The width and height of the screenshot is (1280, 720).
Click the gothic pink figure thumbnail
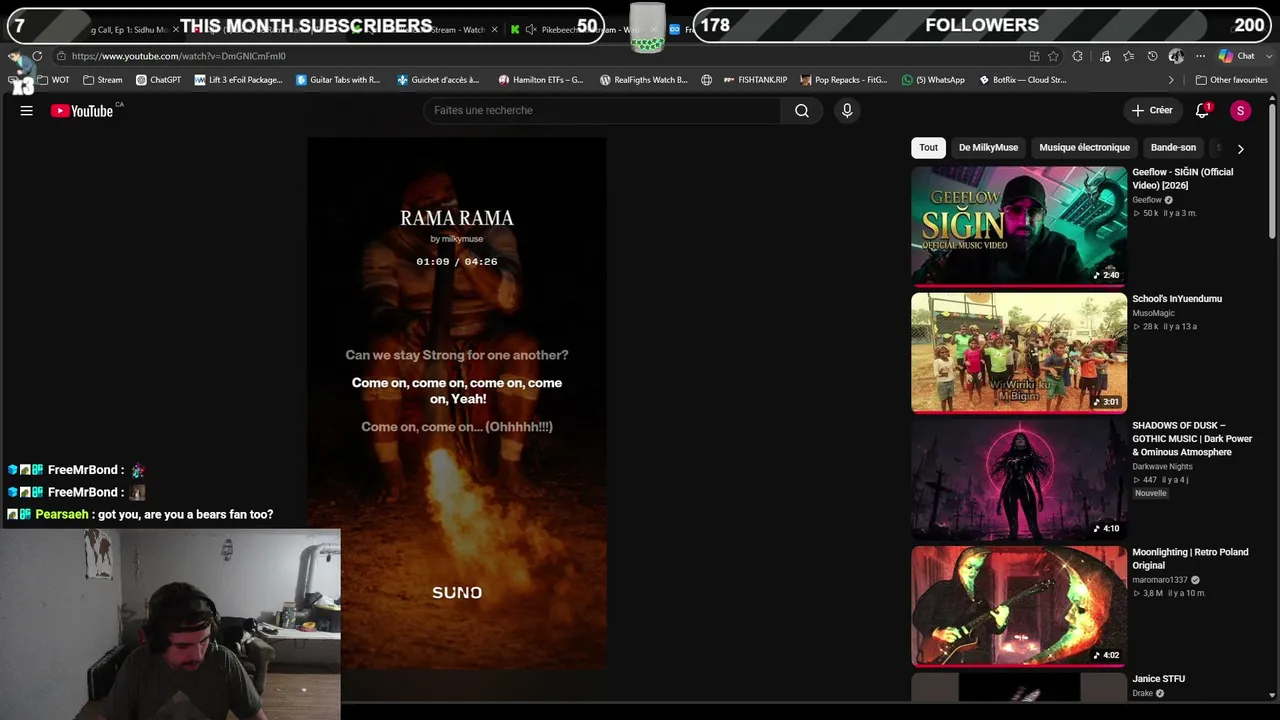tap(1019, 480)
